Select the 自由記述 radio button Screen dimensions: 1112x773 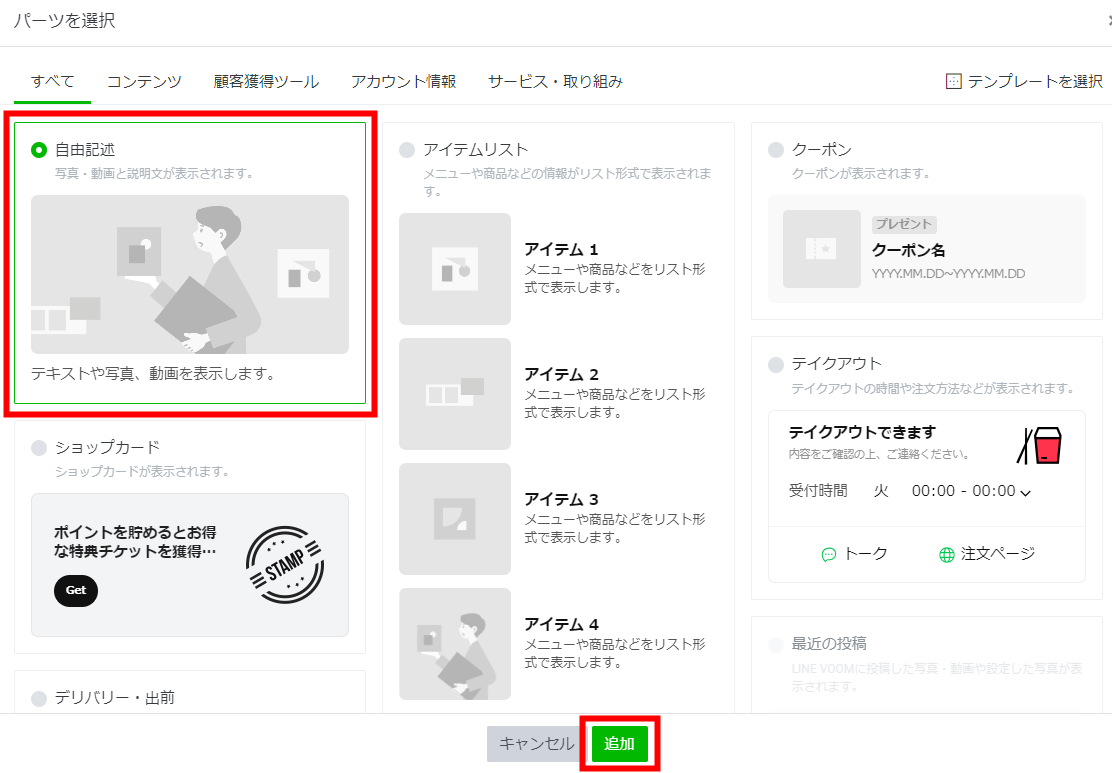click(x=39, y=150)
